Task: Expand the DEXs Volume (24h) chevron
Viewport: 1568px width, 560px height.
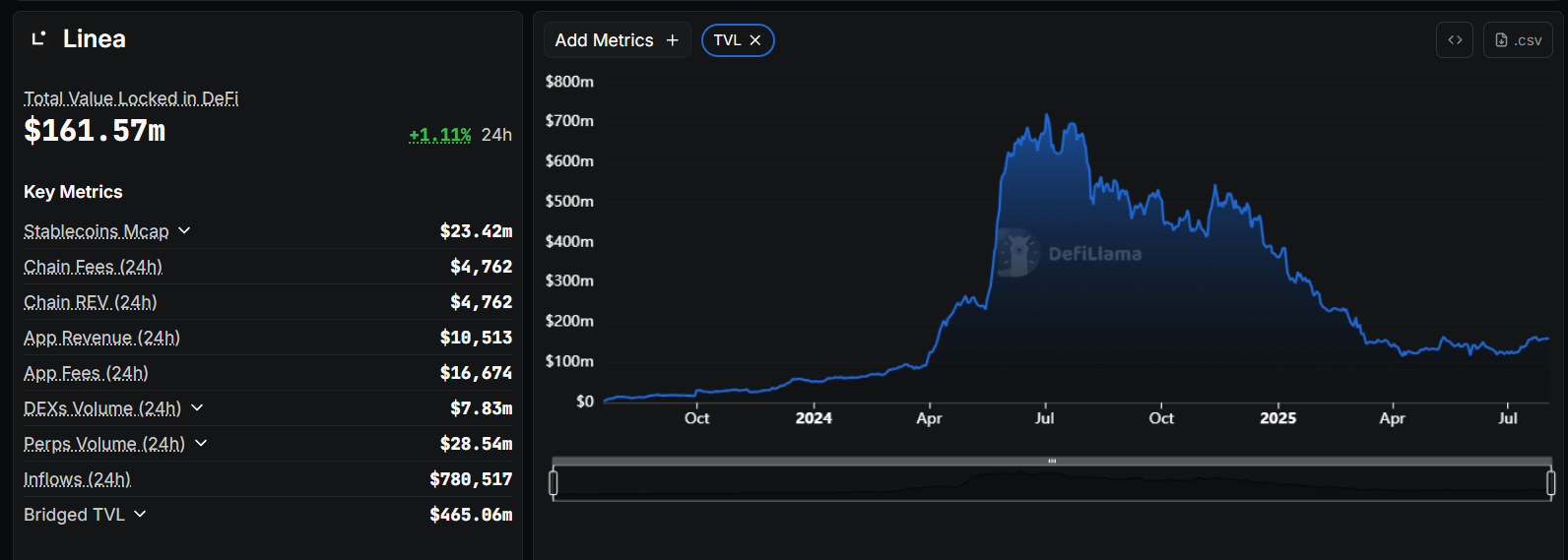Action: tap(197, 407)
